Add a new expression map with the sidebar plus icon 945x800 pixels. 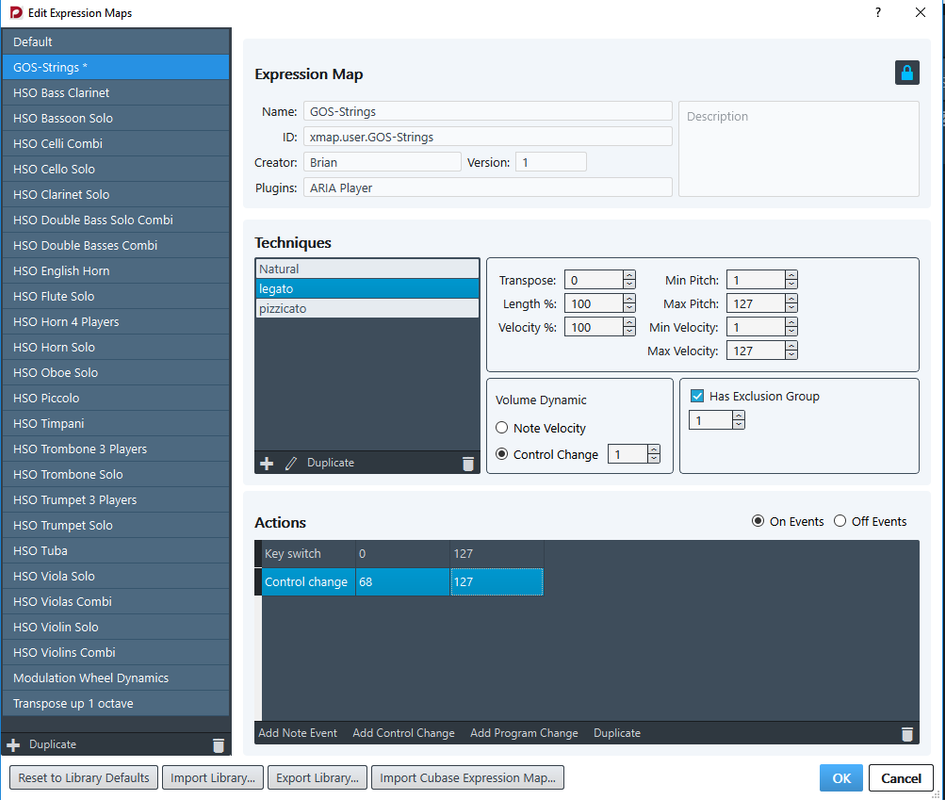coord(13,745)
